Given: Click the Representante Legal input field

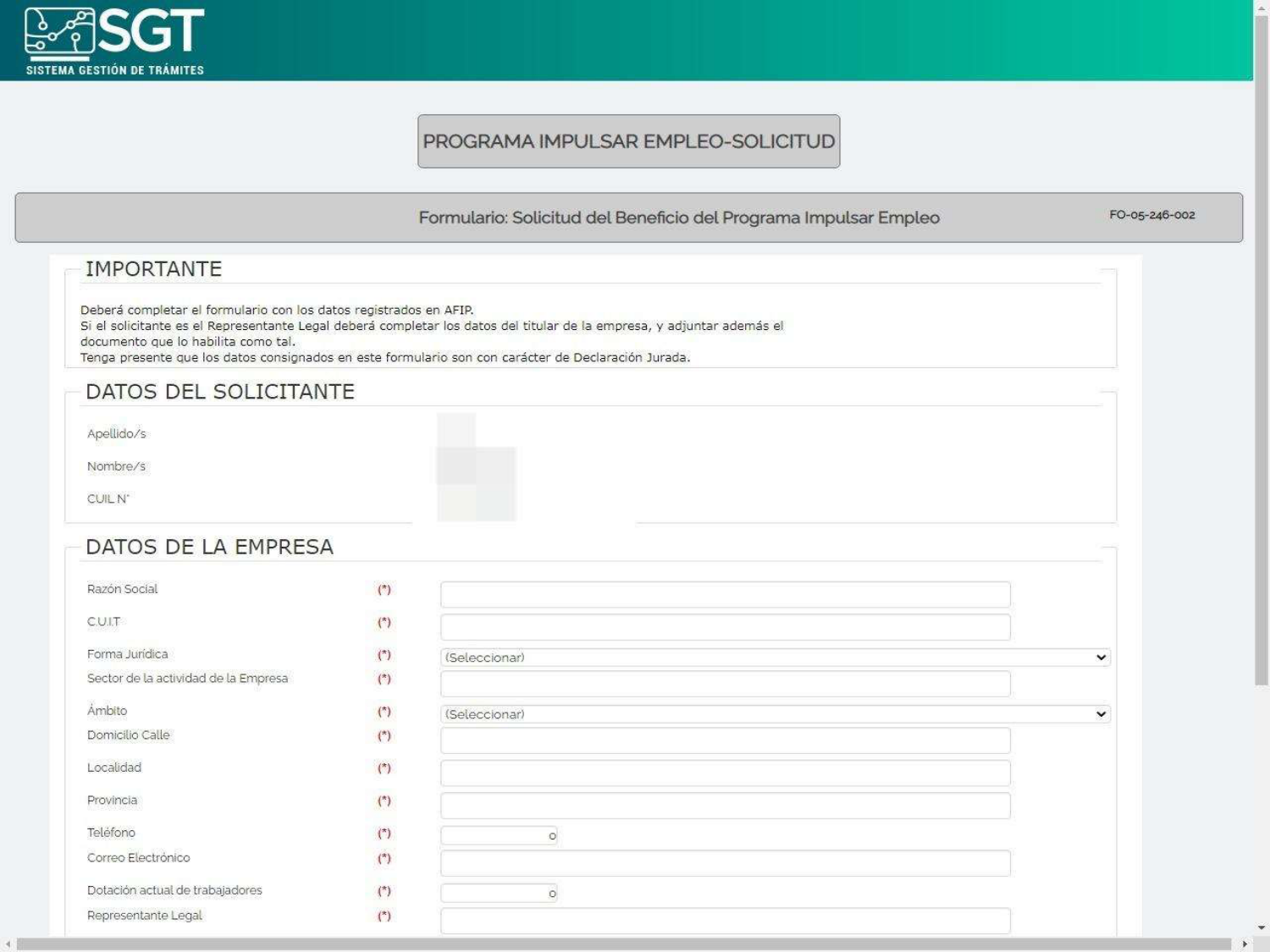Looking at the screenshot, I should click(x=725, y=921).
